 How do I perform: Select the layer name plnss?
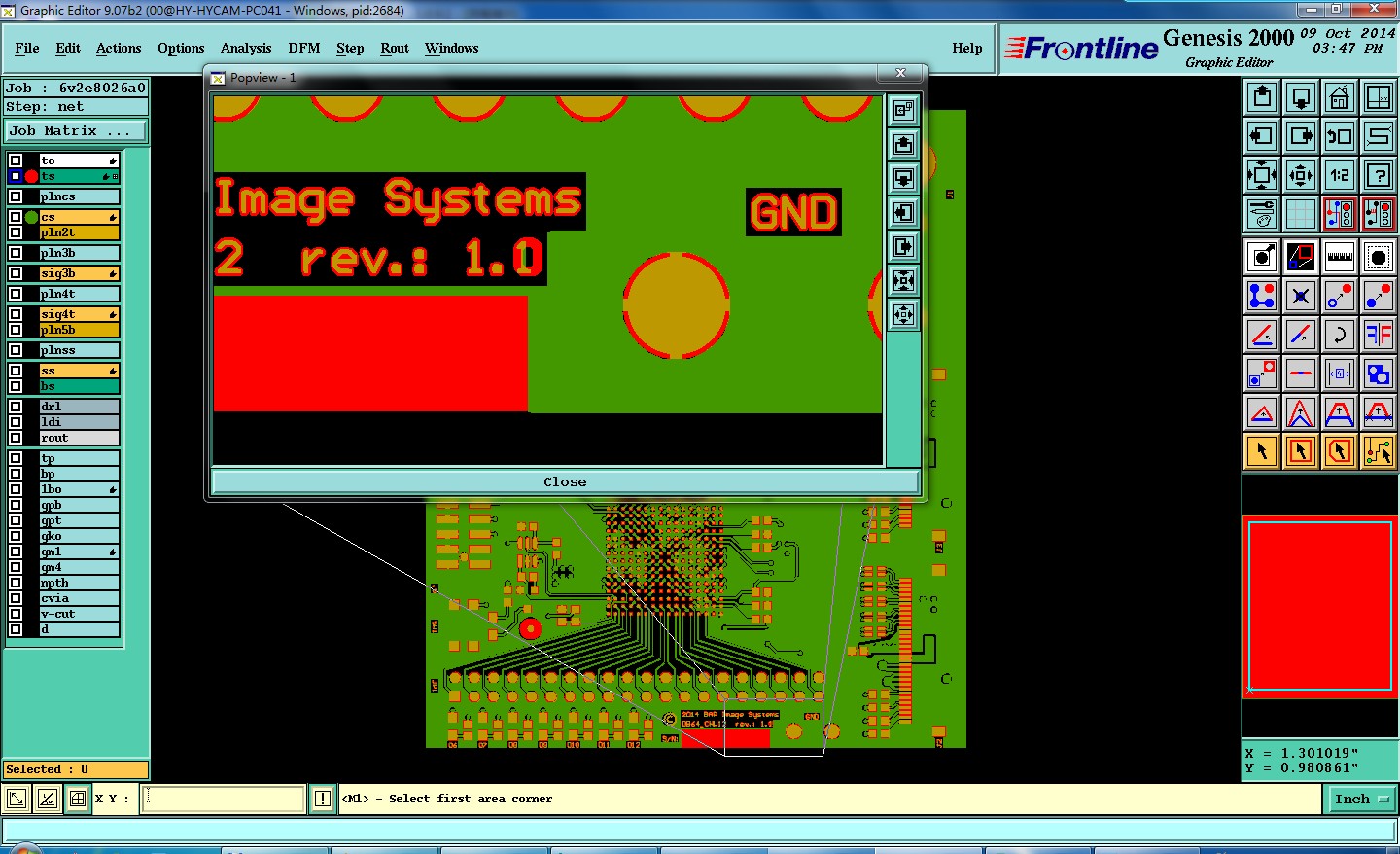79,350
